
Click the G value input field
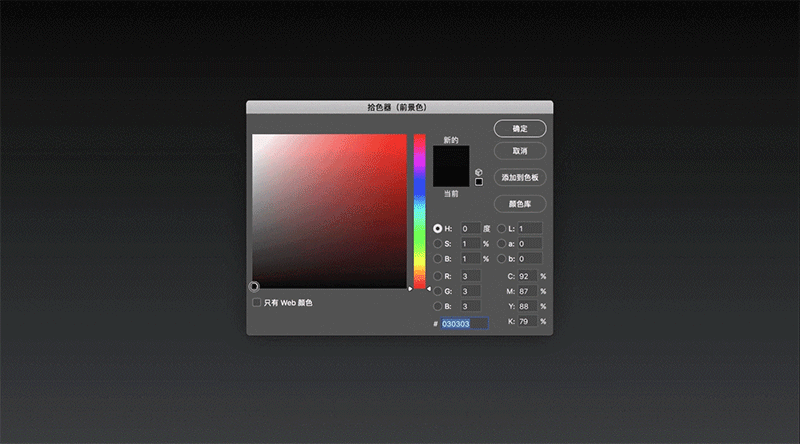470,291
